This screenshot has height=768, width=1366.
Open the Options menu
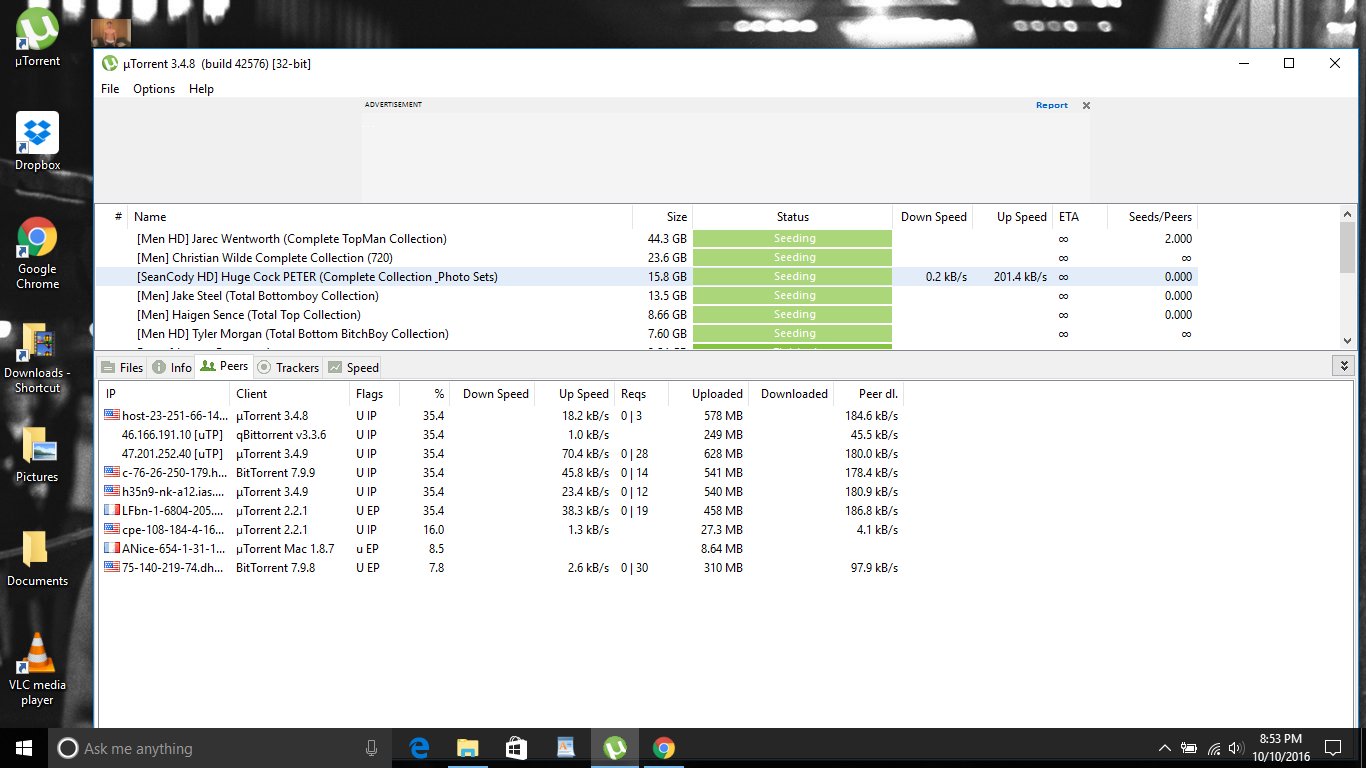154,89
